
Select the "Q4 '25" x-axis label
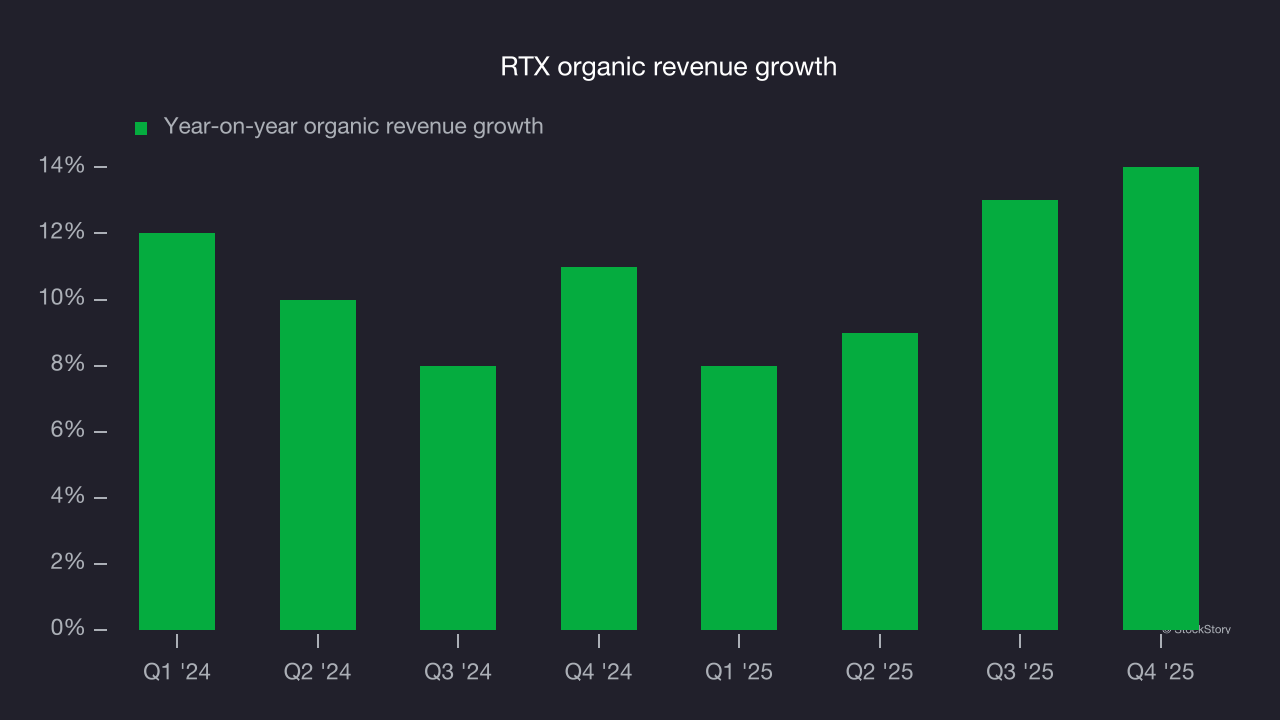click(x=1161, y=672)
